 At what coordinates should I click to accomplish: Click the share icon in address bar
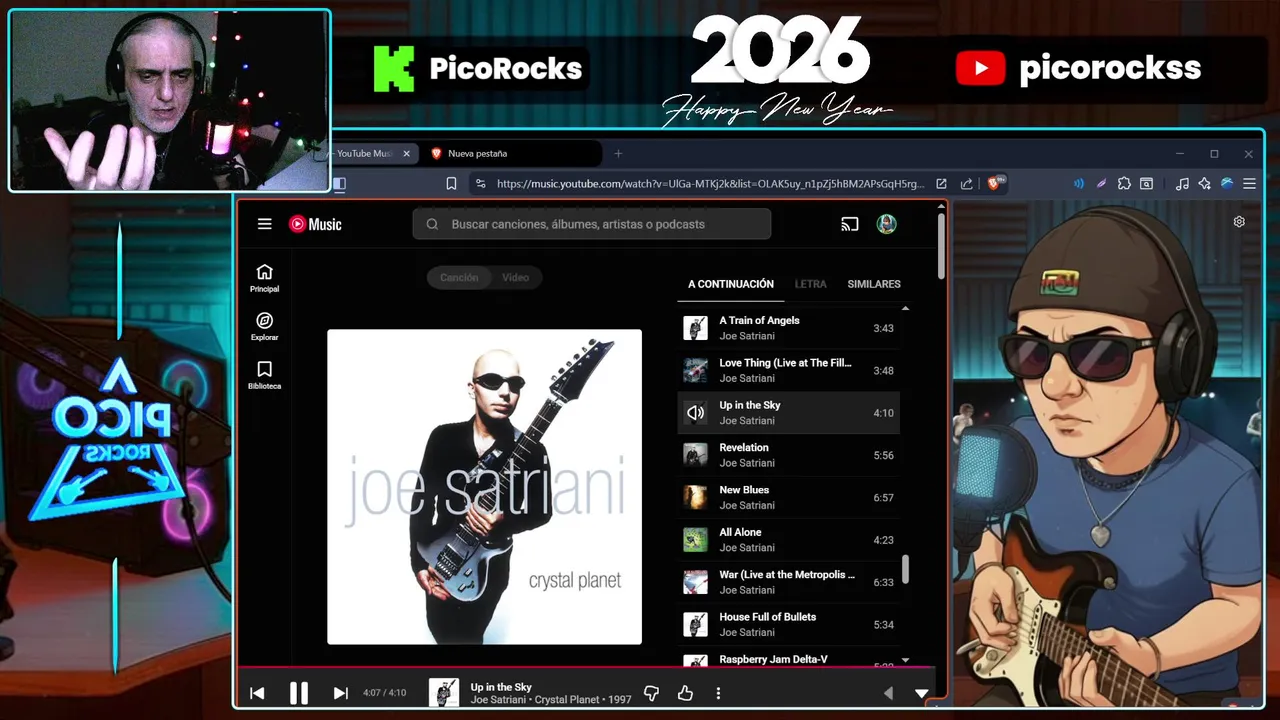click(966, 184)
